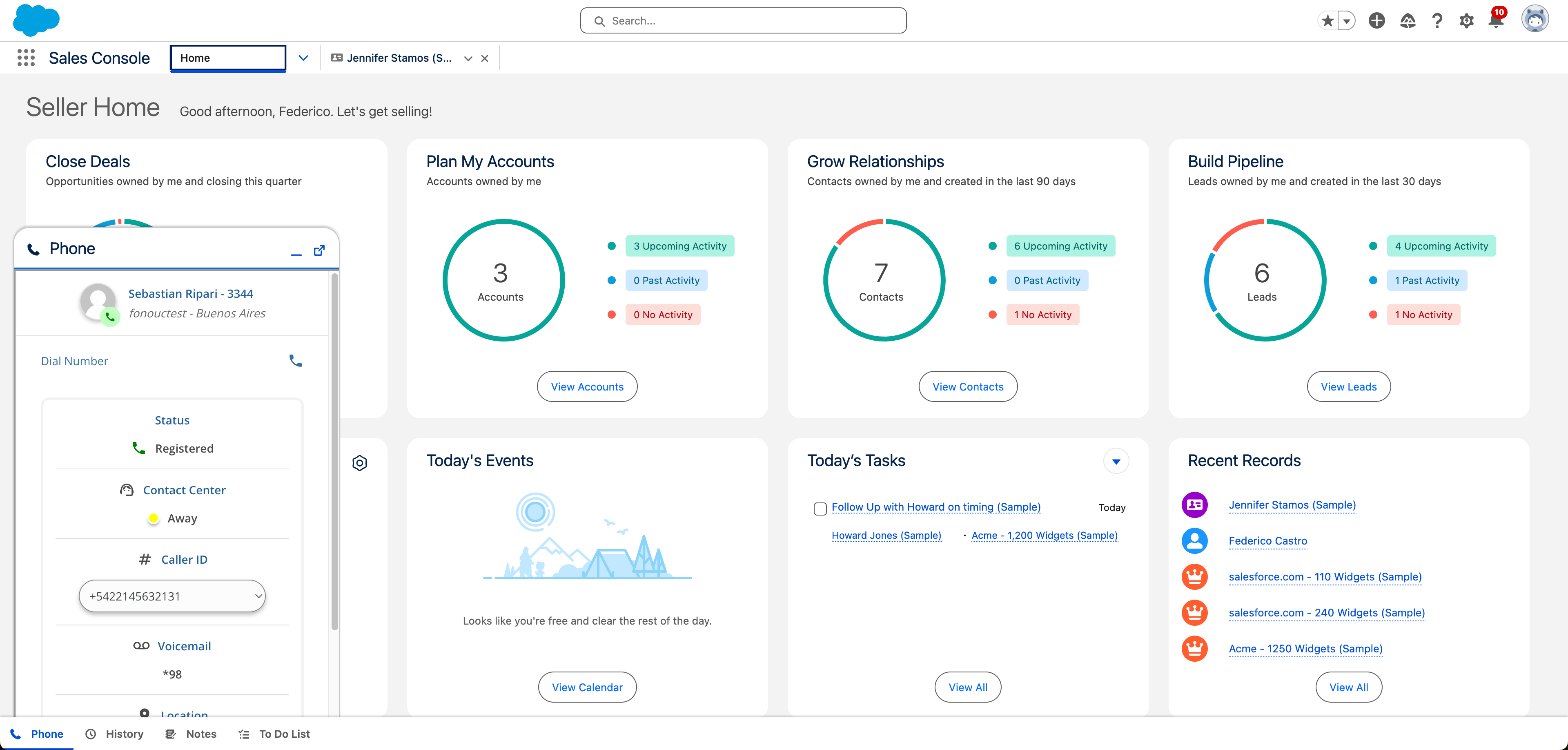This screenshot has width=1568, height=750.
Task: Click the global Search field
Action: 743,21
